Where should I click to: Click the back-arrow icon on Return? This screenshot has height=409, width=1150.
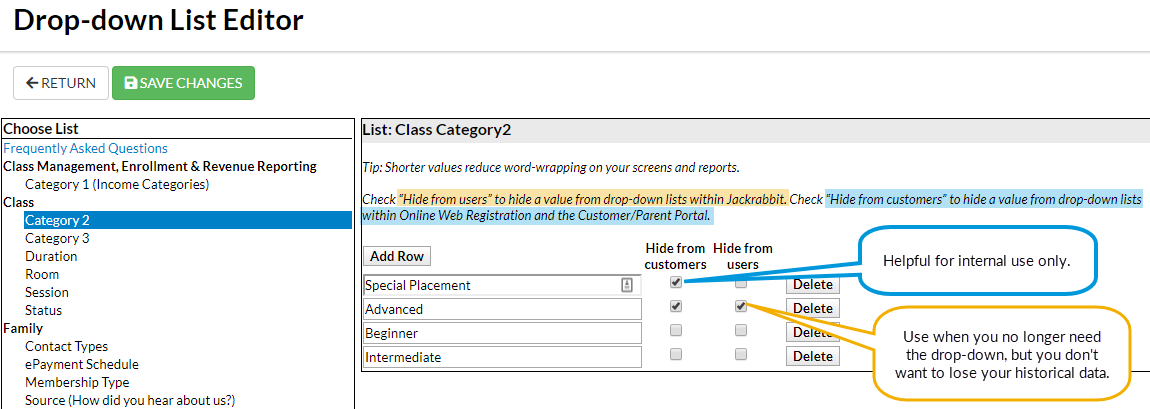pos(32,83)
